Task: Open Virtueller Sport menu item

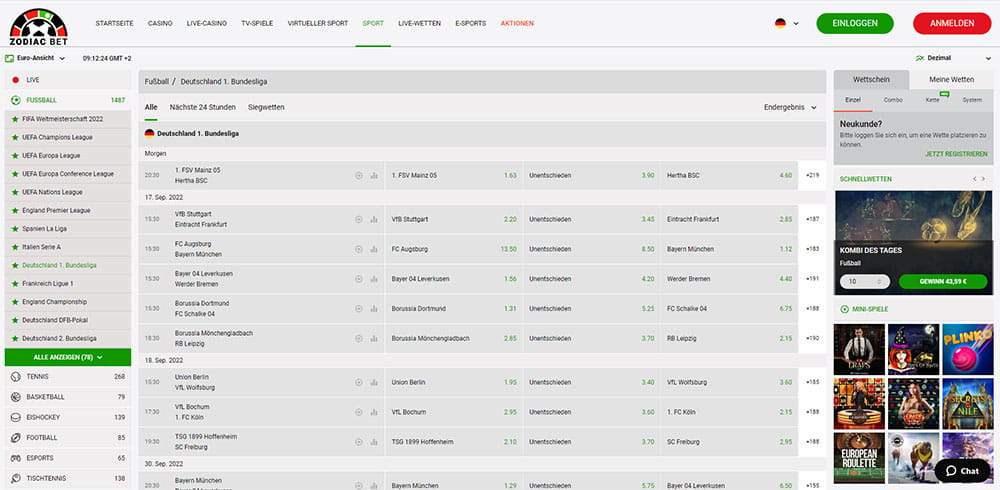Action: (318, 24)
